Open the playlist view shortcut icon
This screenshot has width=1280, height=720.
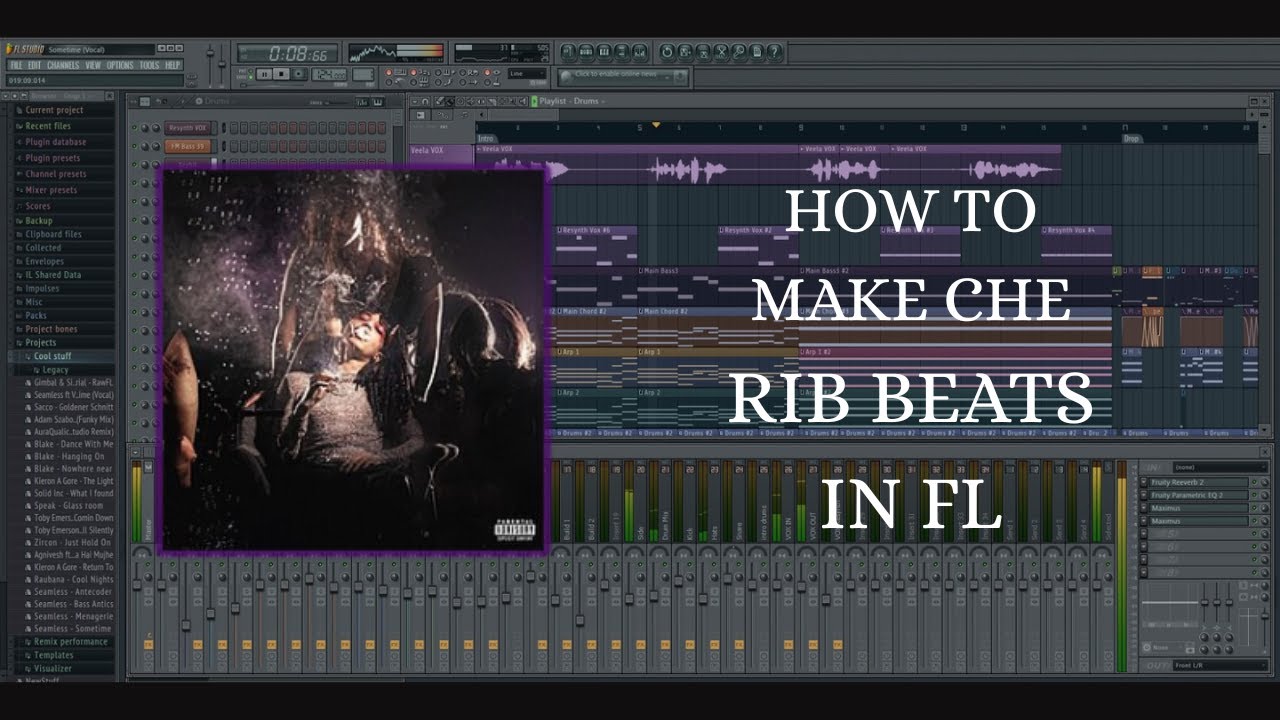570,52
